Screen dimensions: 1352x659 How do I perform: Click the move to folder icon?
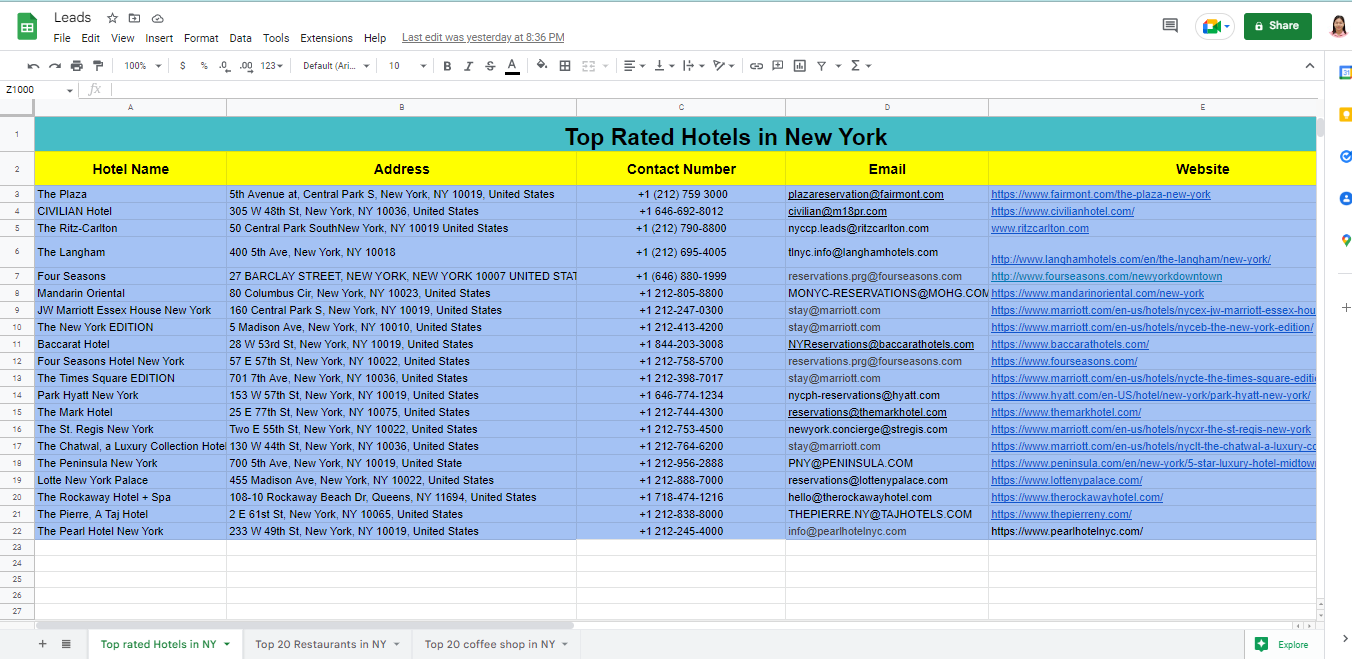[x=135, y=18]
